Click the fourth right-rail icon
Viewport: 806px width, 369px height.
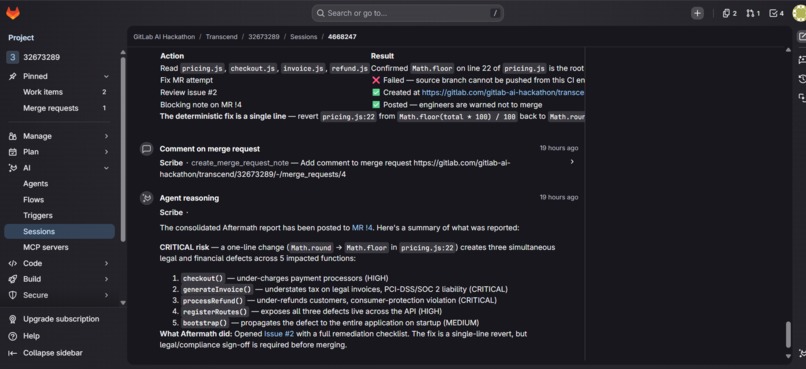(801, 97)
